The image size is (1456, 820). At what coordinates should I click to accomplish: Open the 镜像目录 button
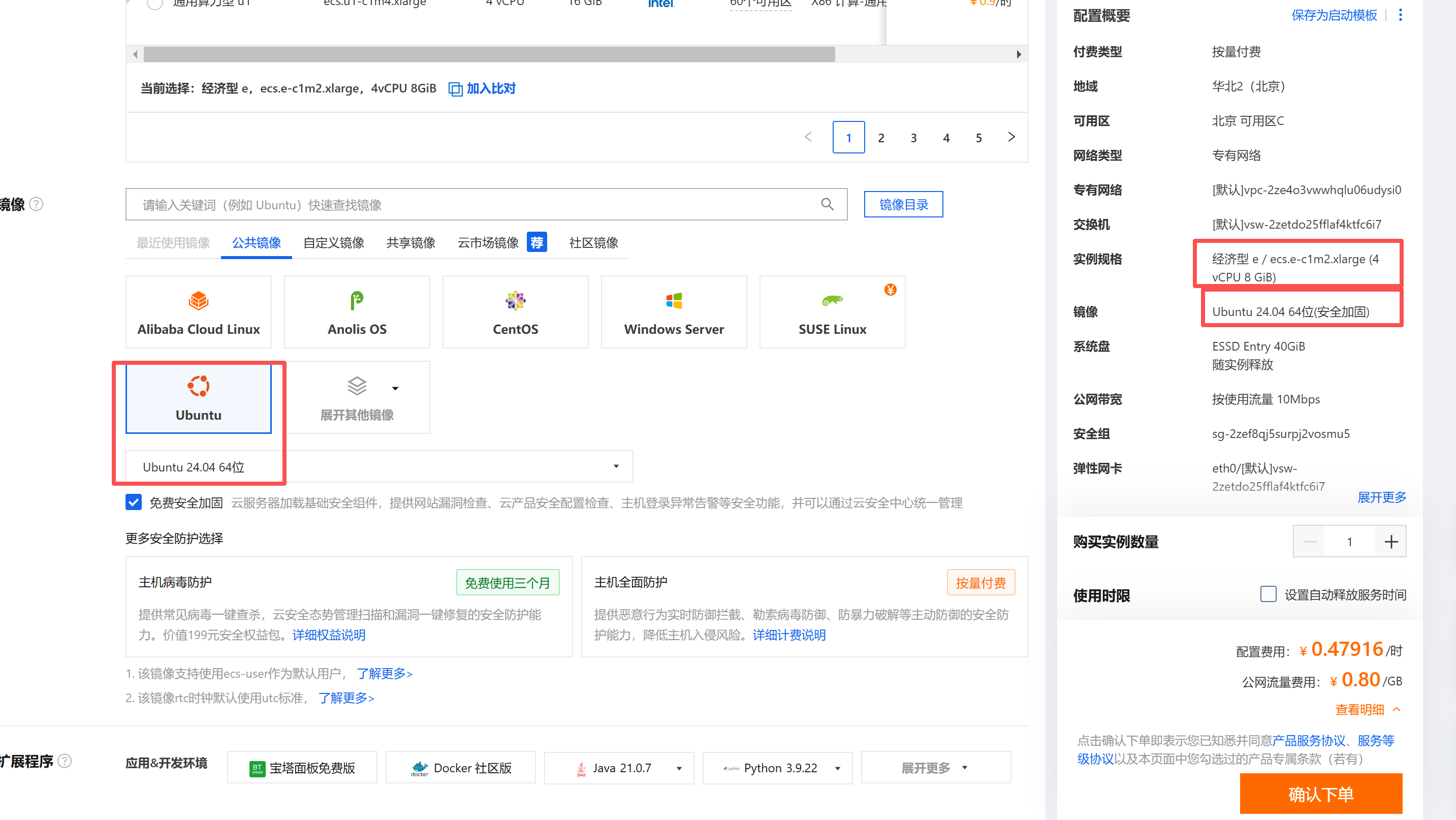click(x=903, y=205)
